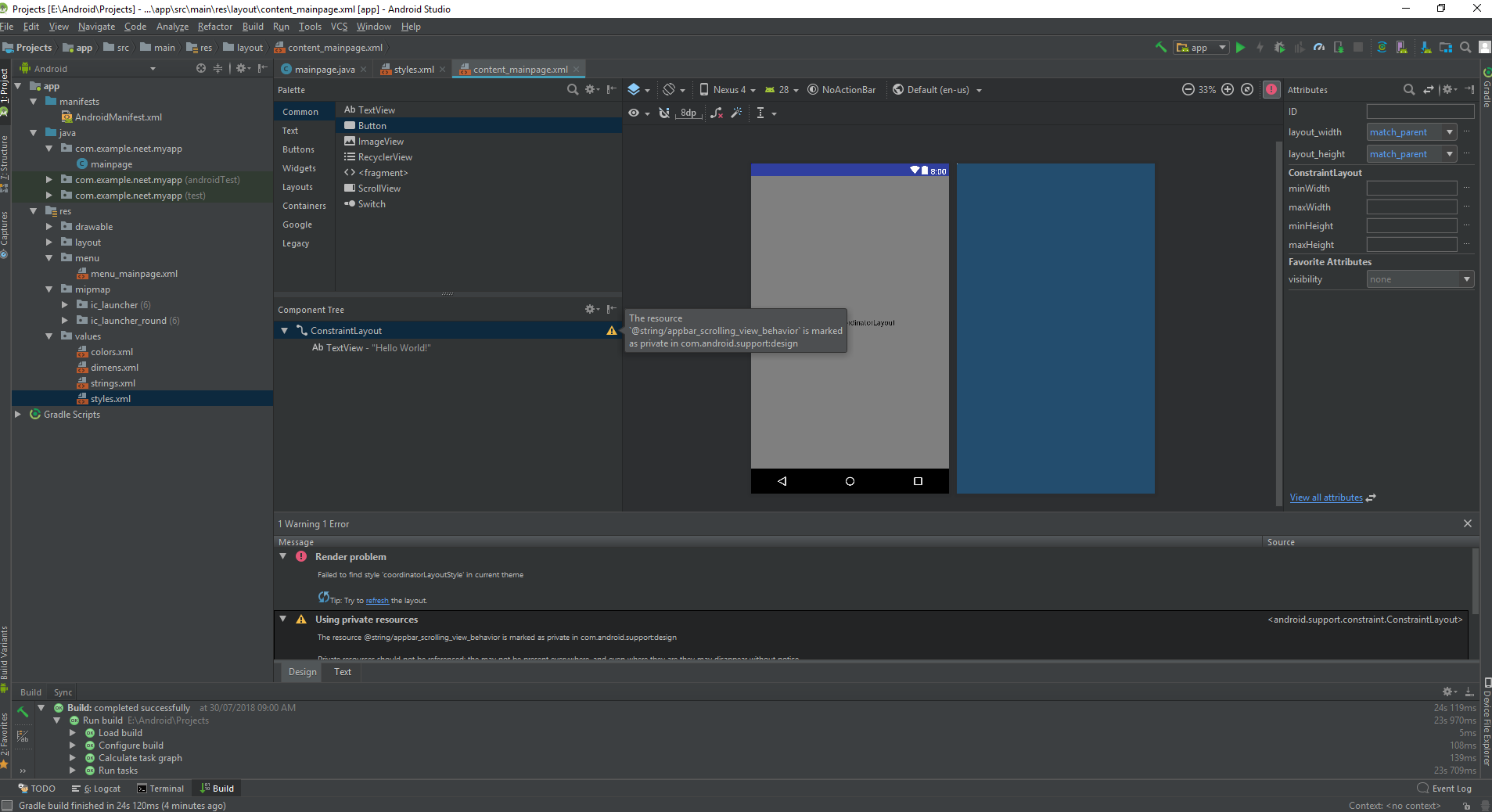1492x812 pixels.
Task: Open the Nexus 4 device dropdown
Action: click(728, 90)
